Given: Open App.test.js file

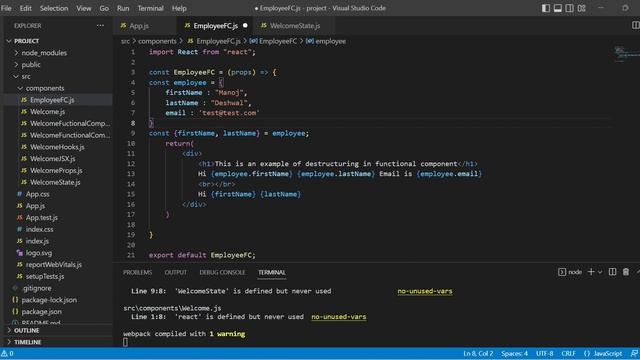Looking at the screenshot, I should click(x=41, y=218).
